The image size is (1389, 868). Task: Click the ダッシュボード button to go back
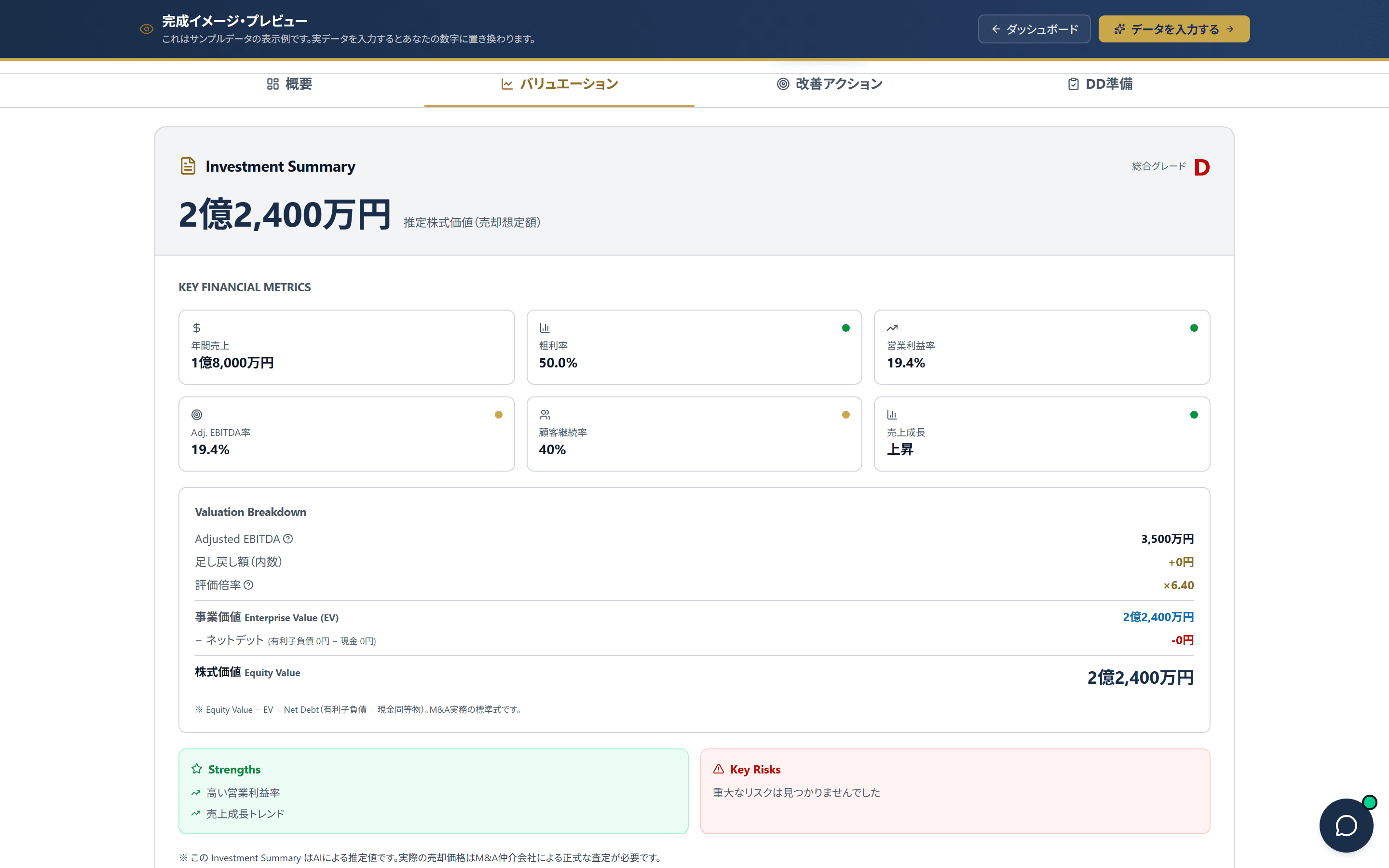(x=1034, y=29)
